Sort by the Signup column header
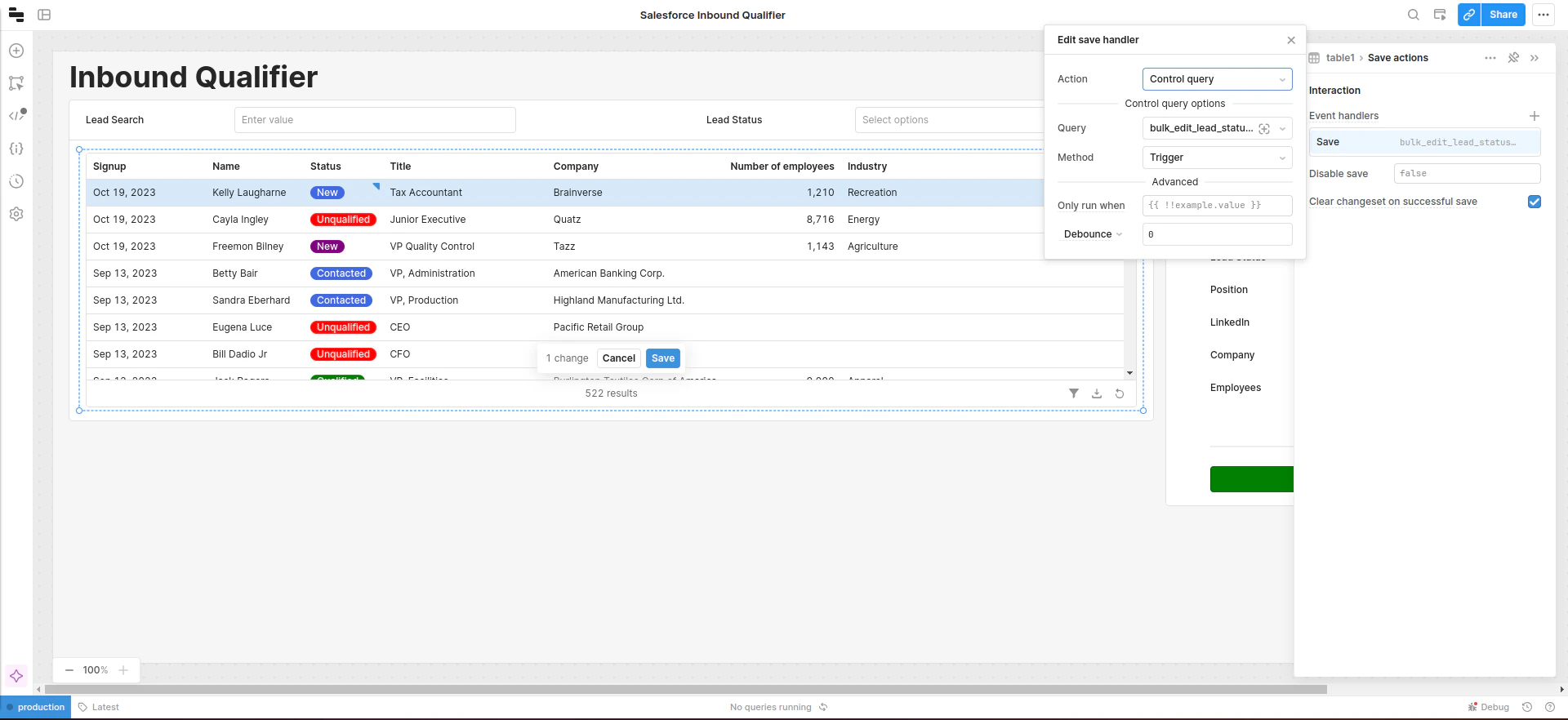The height and width of the screenshot is (720, 1568). (109, 167)
